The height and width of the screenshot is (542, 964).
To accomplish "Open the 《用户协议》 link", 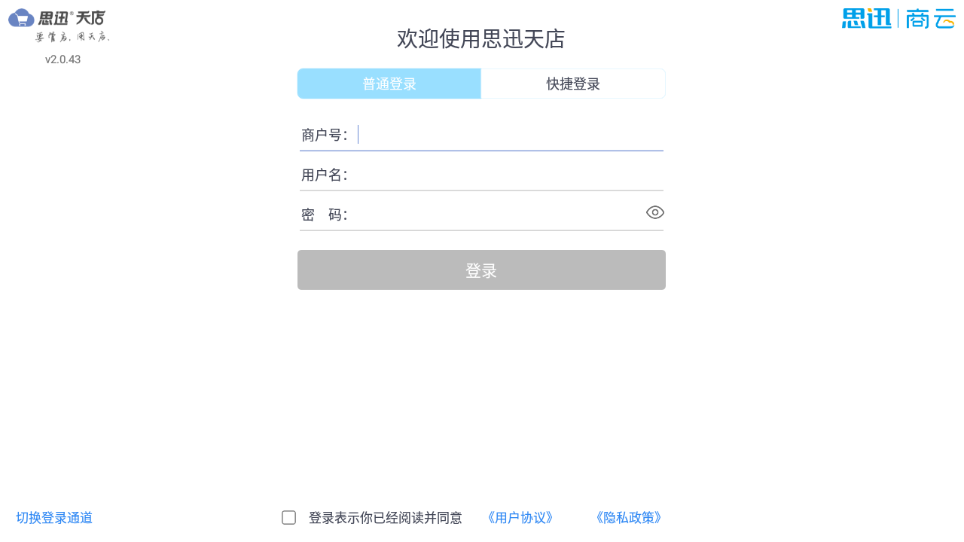I will [520, 518].
